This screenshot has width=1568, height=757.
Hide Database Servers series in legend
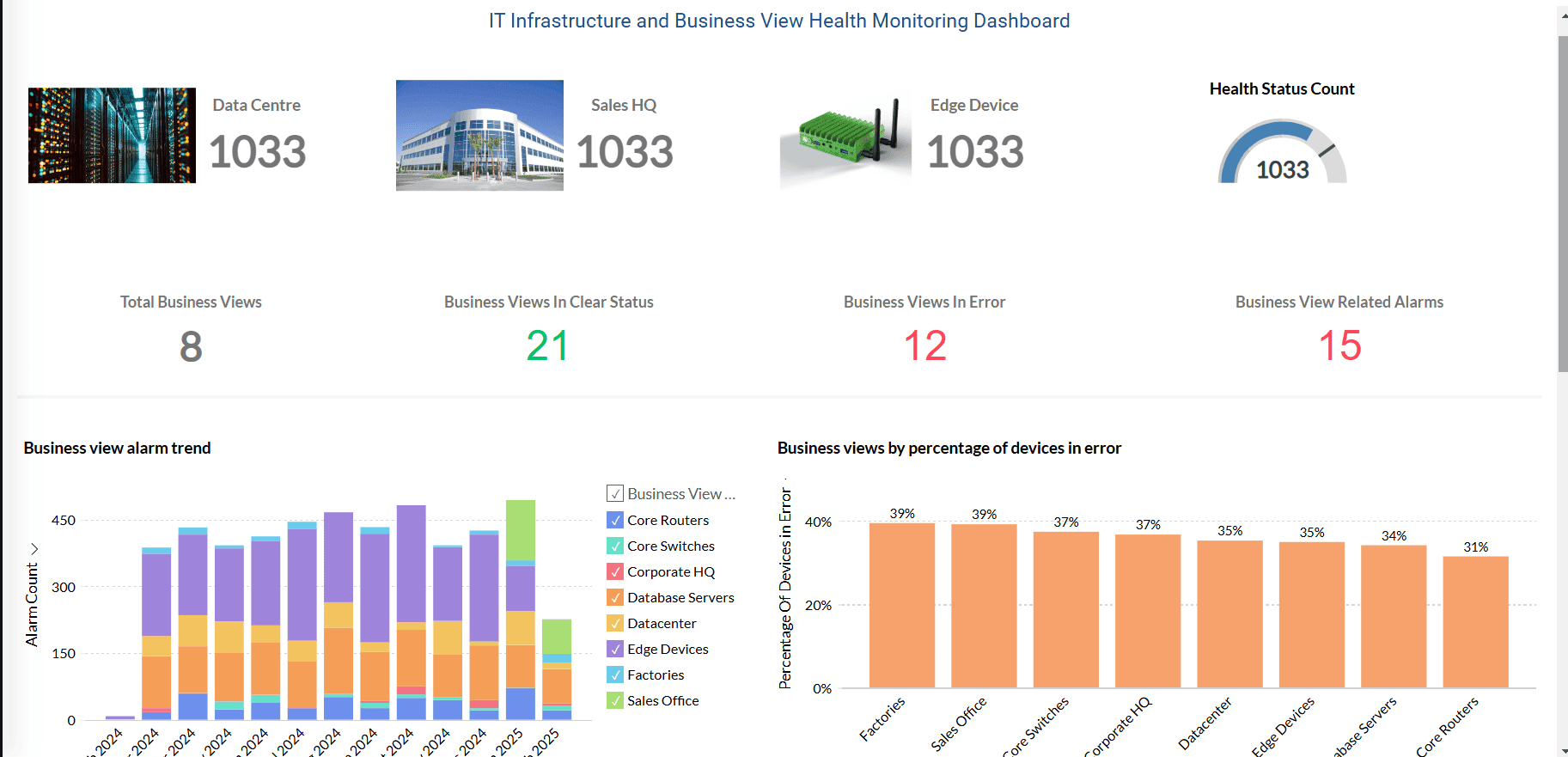[x=615, y=597]
